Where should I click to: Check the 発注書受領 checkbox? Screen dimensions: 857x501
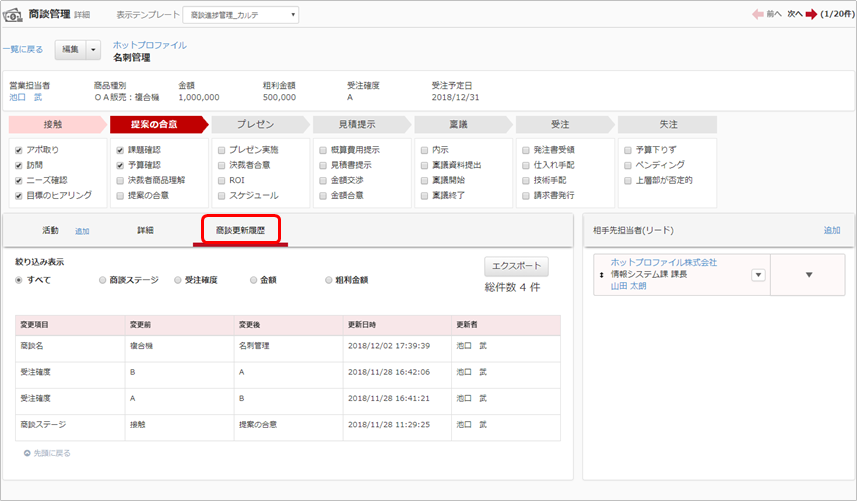[526, 150]
